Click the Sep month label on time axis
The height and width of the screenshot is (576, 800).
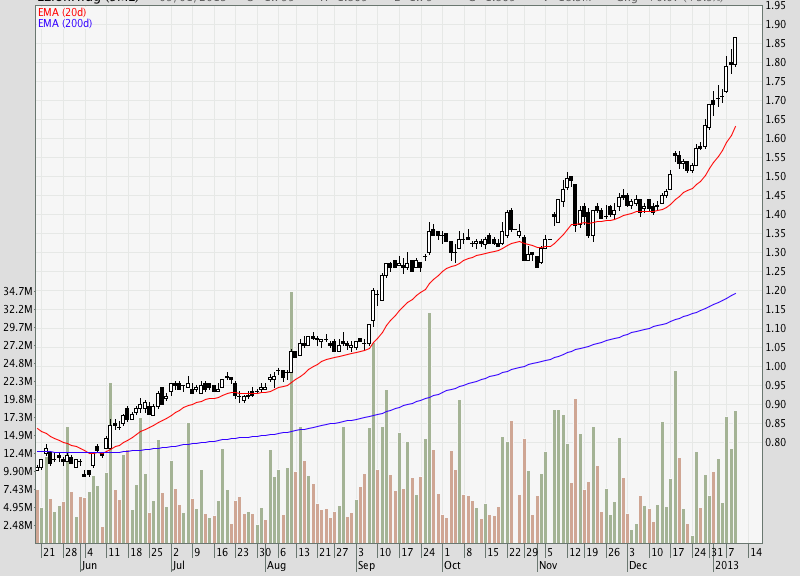coord(366,565)
